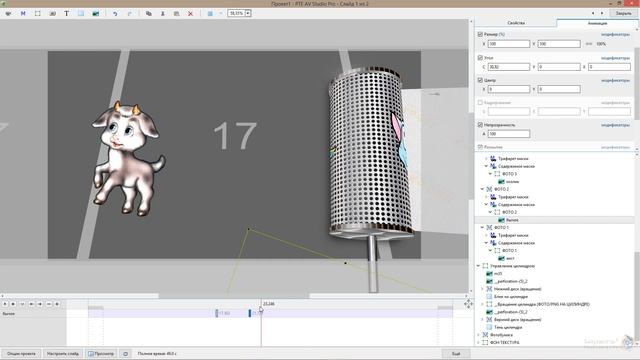Click the Просмотр preview button
The height and width of the screenshot is (360, 640).
click(101, 354)
